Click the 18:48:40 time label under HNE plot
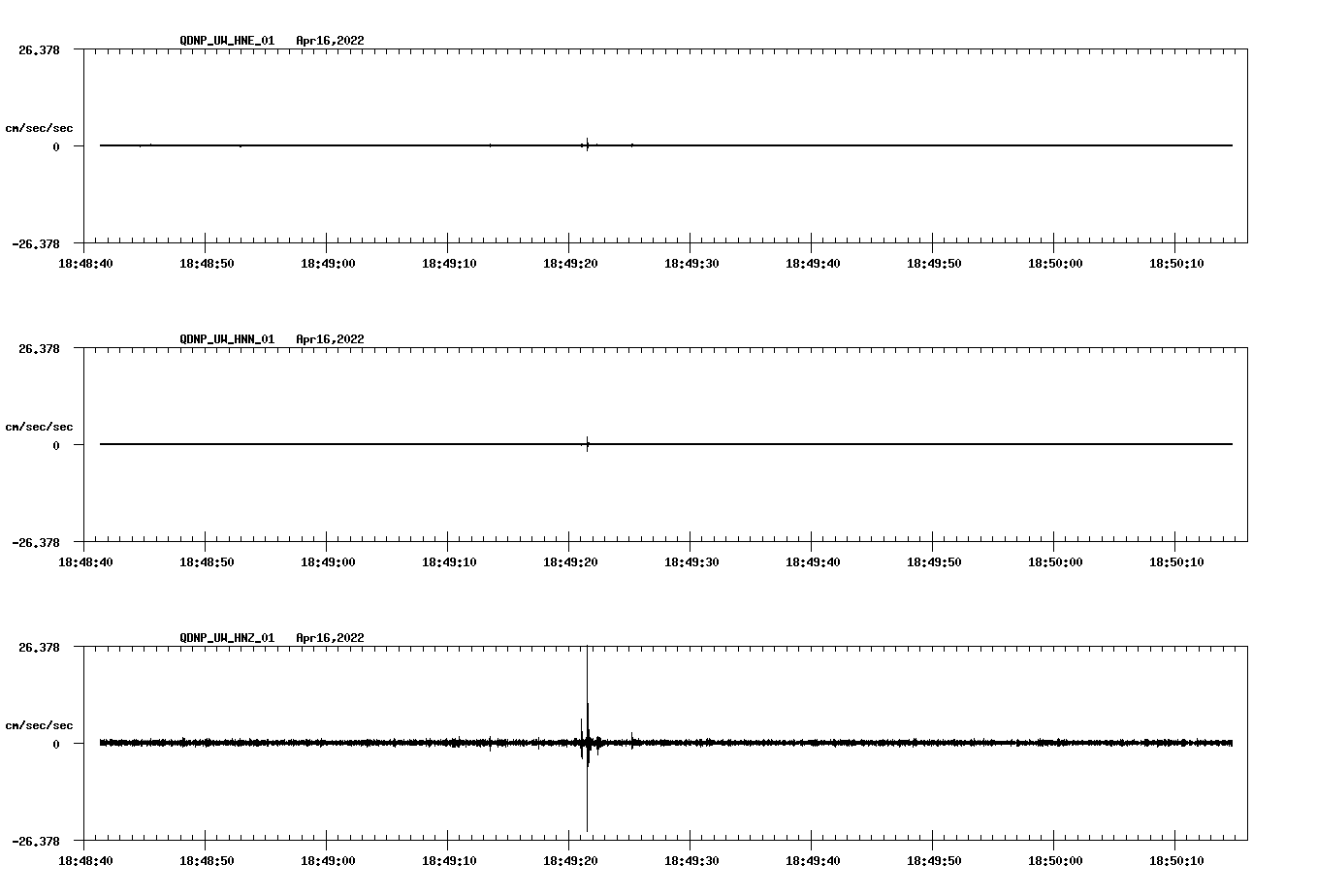Image resolution: width=1317 pixels, height=896 pixels. coord(85,264)
